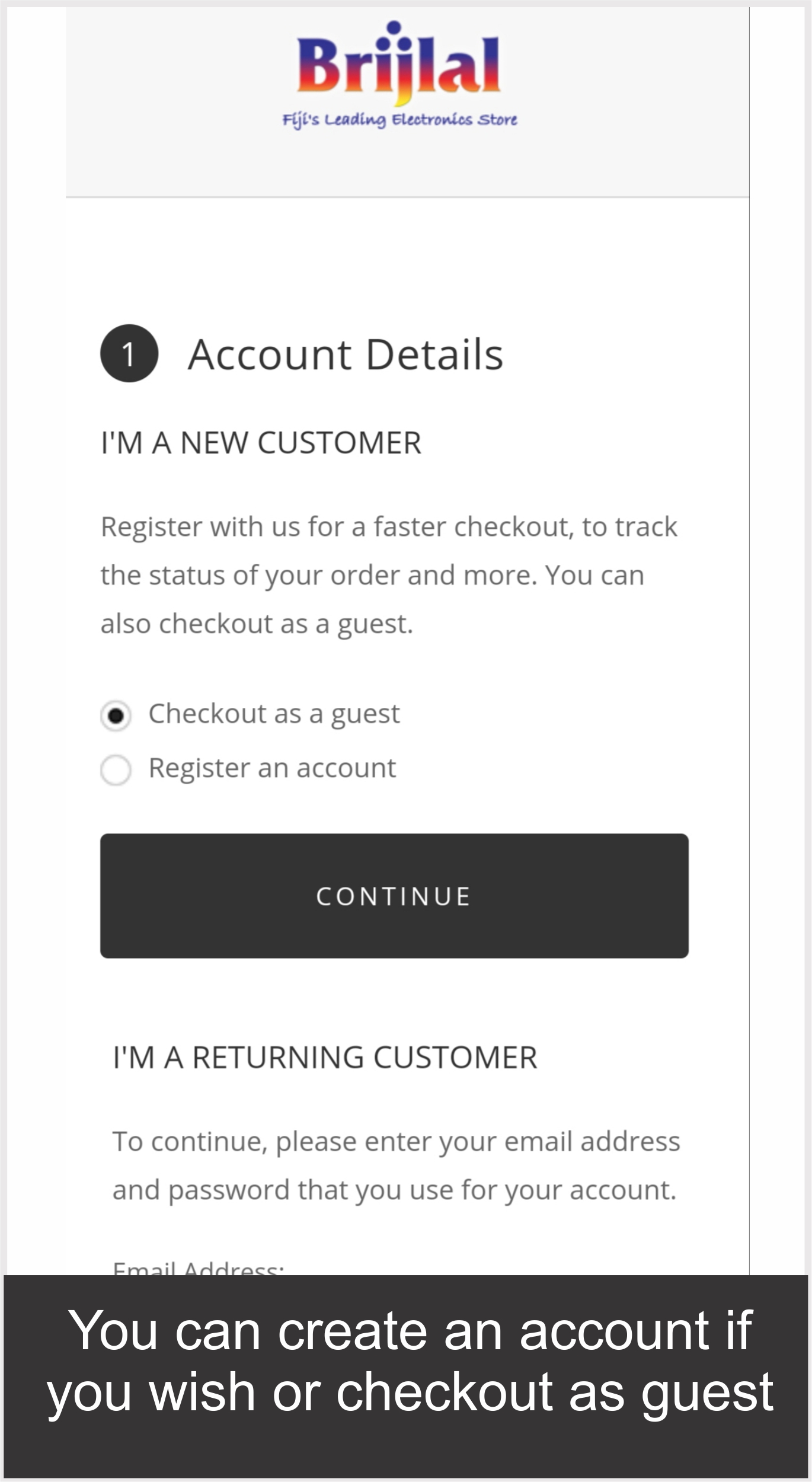The width and height of the screenshot is (812, 1482).
Task: Click "and password that you use for your account." line
Action: 394,1190
